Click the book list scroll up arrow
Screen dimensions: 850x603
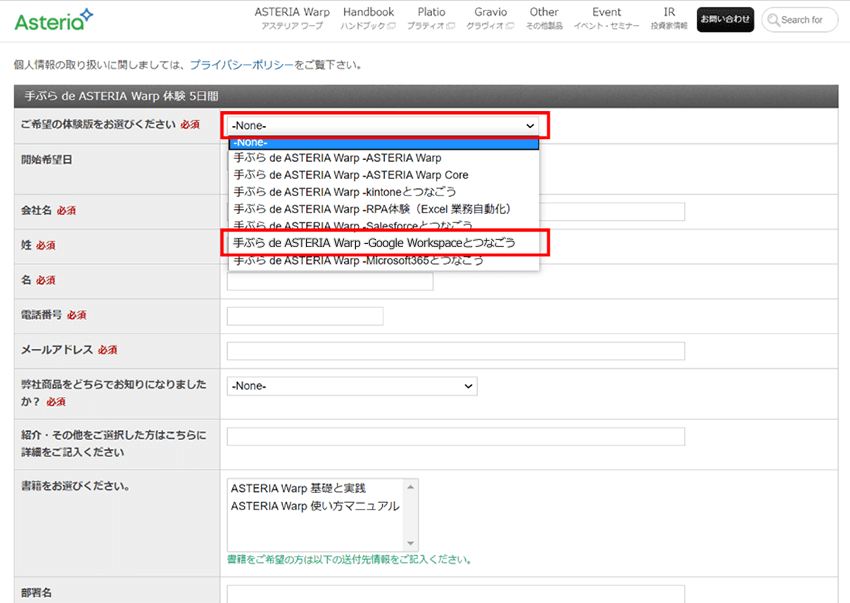(410, 487)
